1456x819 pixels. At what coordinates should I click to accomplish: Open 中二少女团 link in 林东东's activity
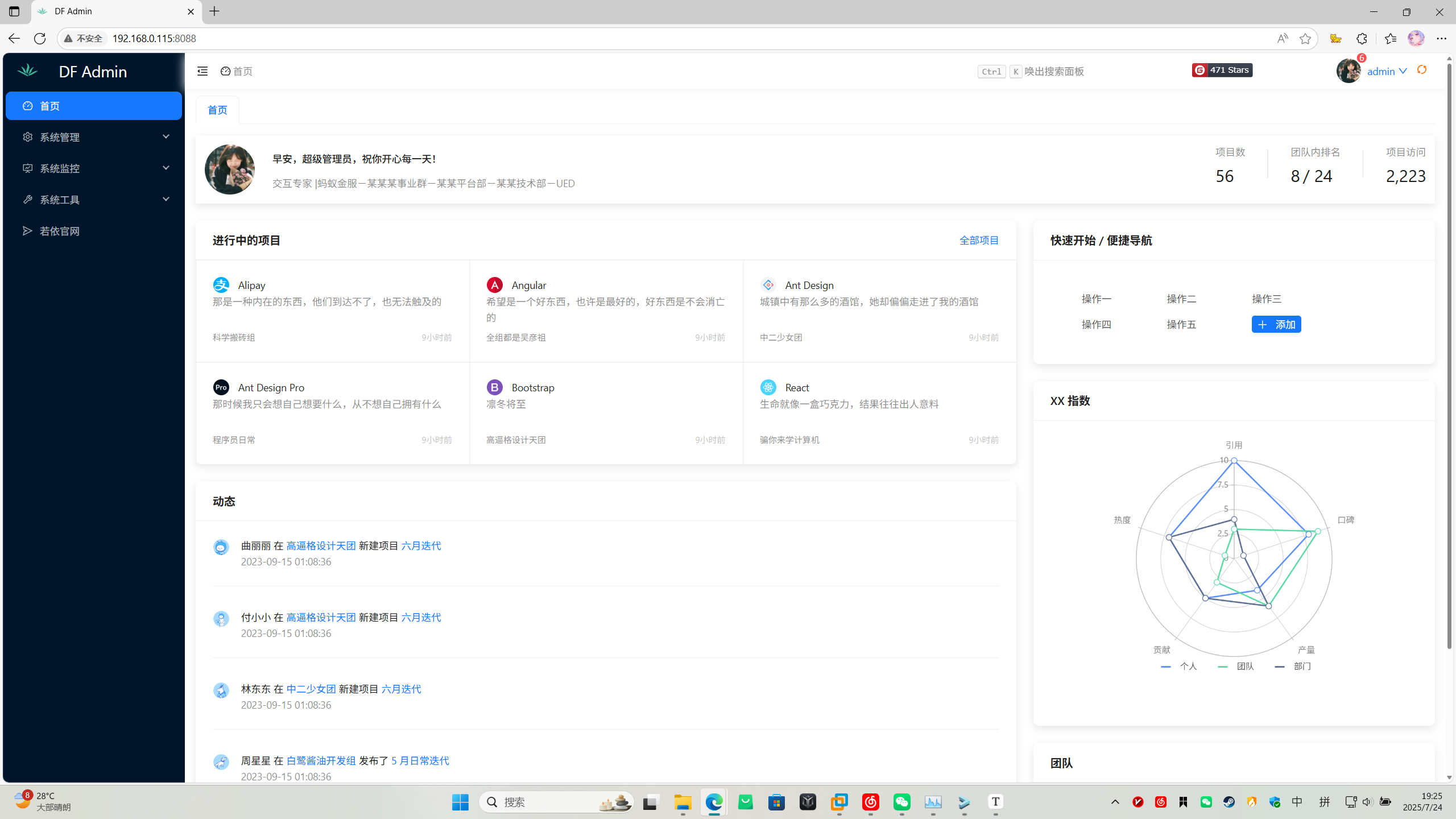pyautogui.click(x=311, y=689)
